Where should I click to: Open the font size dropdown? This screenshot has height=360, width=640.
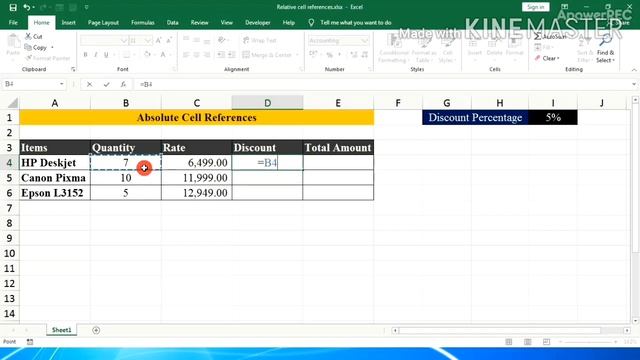(148, 40)
